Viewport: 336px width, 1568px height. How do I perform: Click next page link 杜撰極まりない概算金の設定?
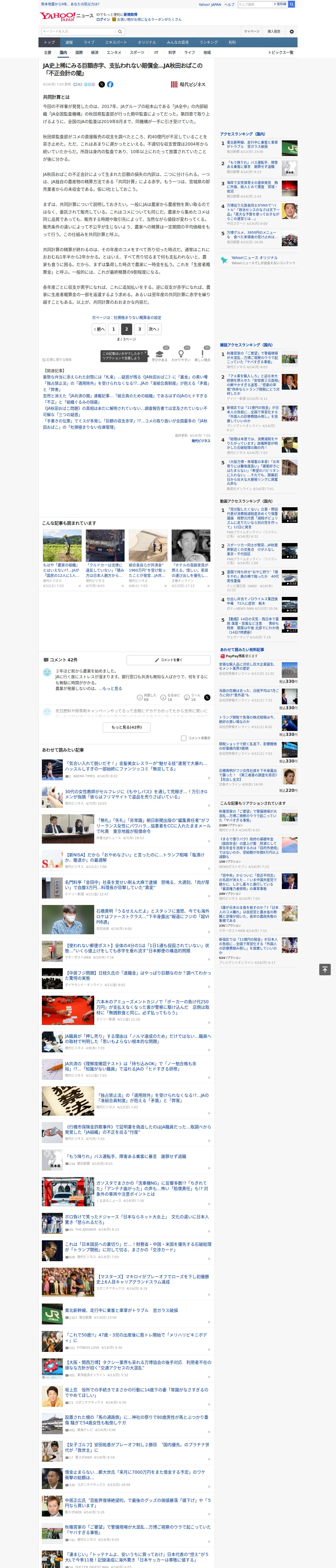(127, 318)
